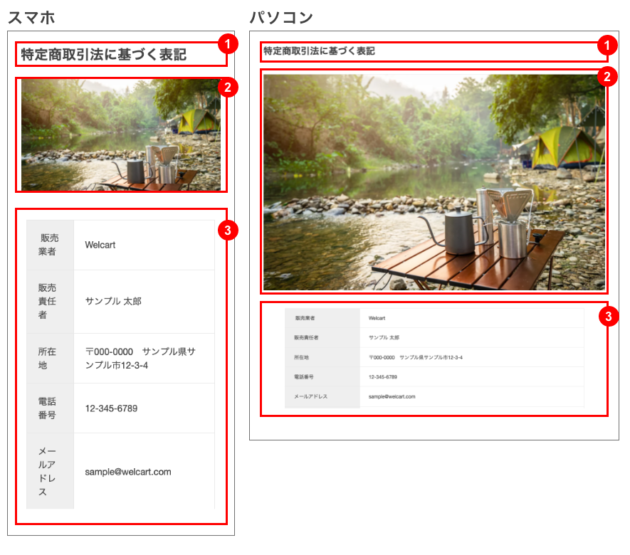Click サンプル 太郎 in the PC table

[384, 338]
